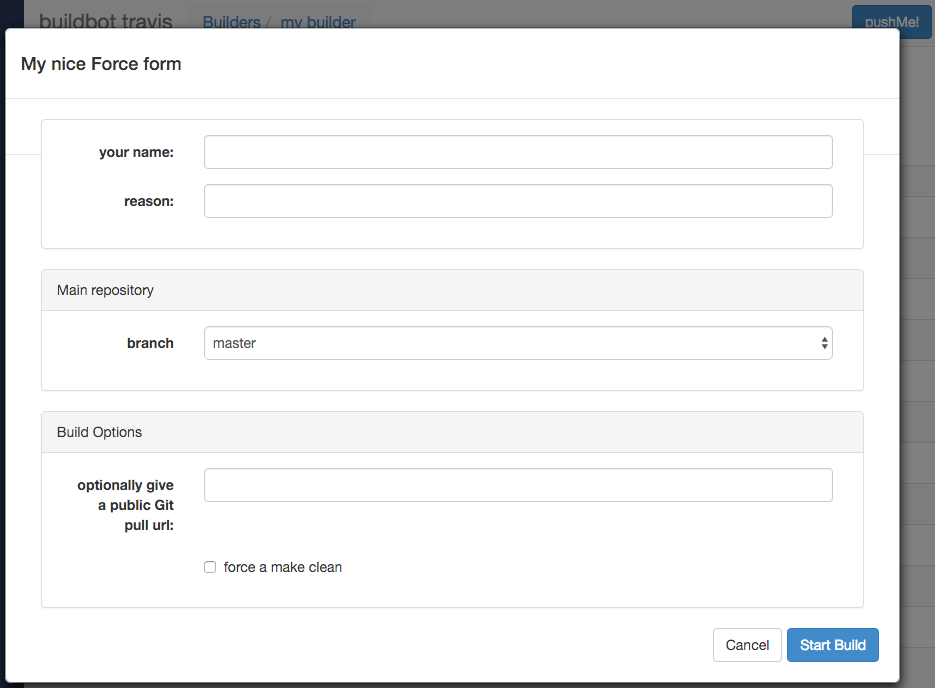Click the 'force a make clean' label text
The height and width of the screenshot is (688, 935).
click(283, 567)
